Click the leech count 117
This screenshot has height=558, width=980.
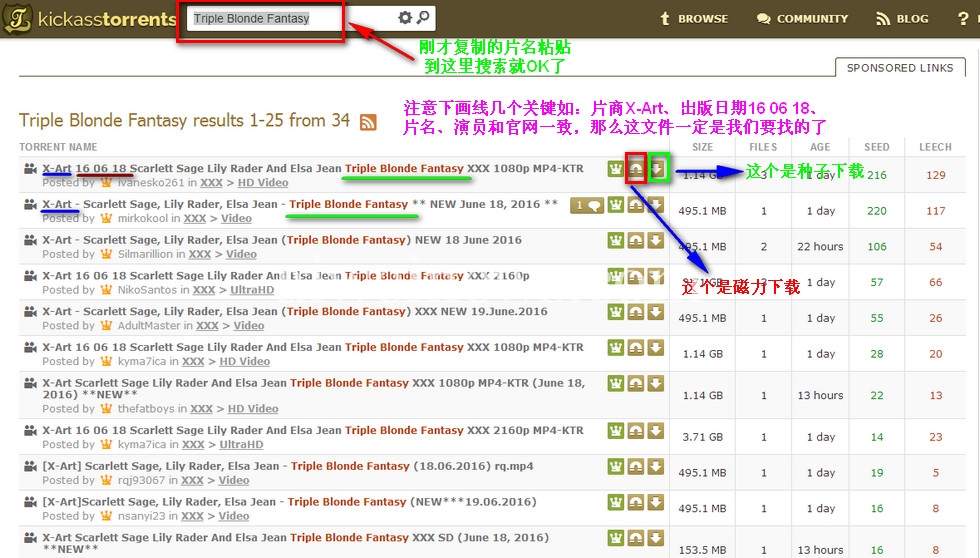[936, 211]
